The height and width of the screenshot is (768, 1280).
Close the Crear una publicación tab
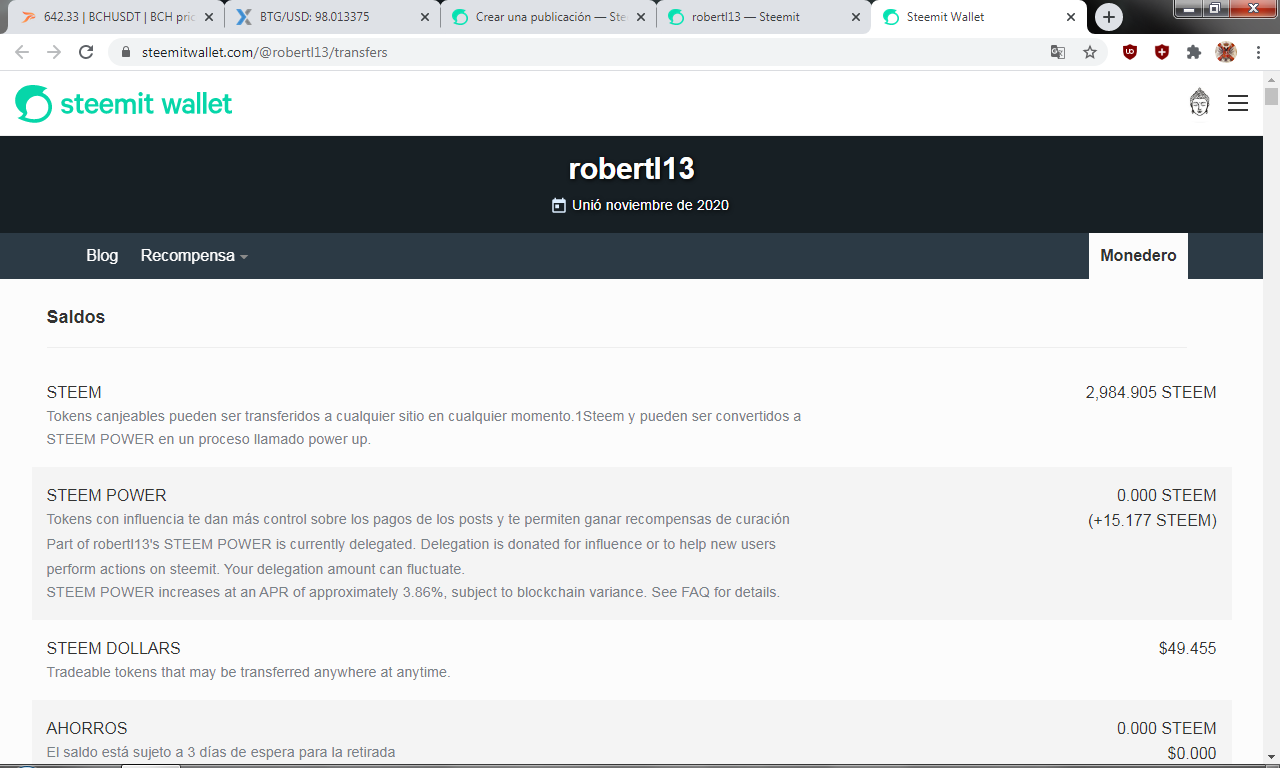(641, 17)
